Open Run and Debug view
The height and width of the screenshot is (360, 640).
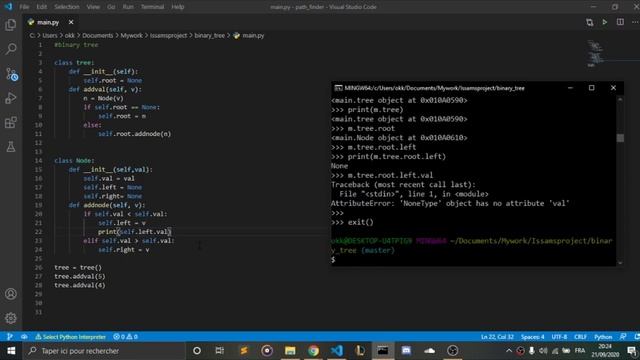click(x=11, y=98)
